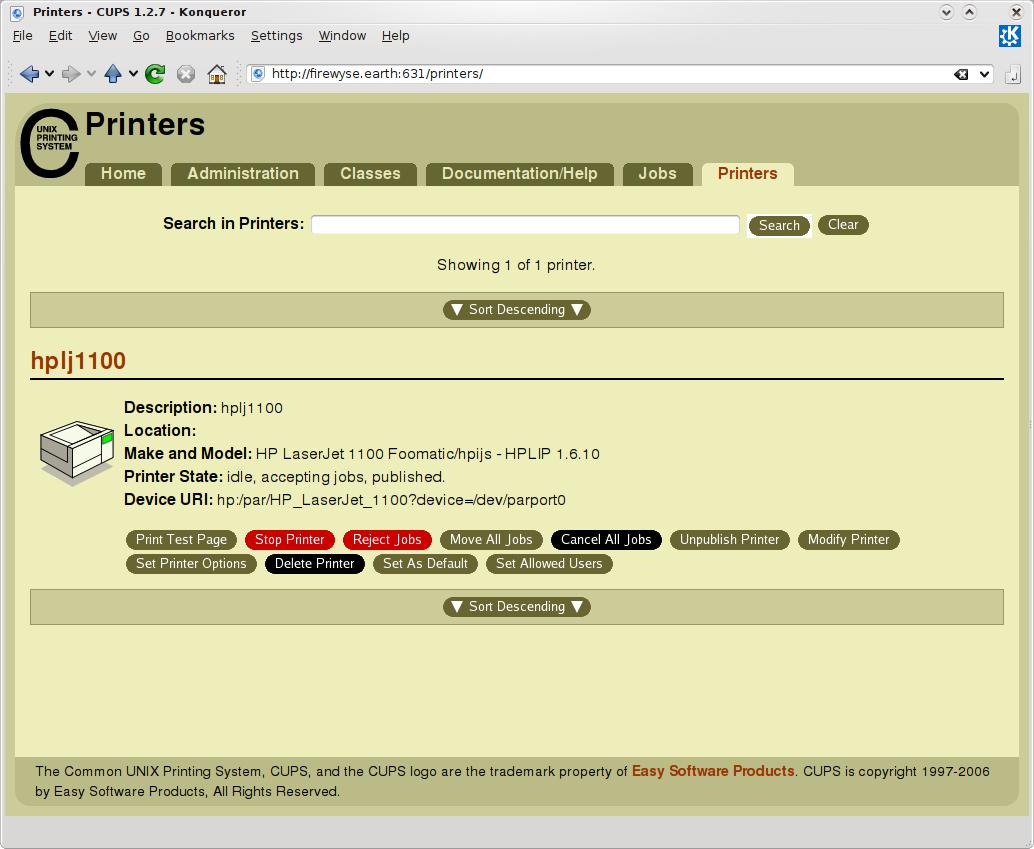
Task: Click the Set As Default button
Action: (425, 563)
